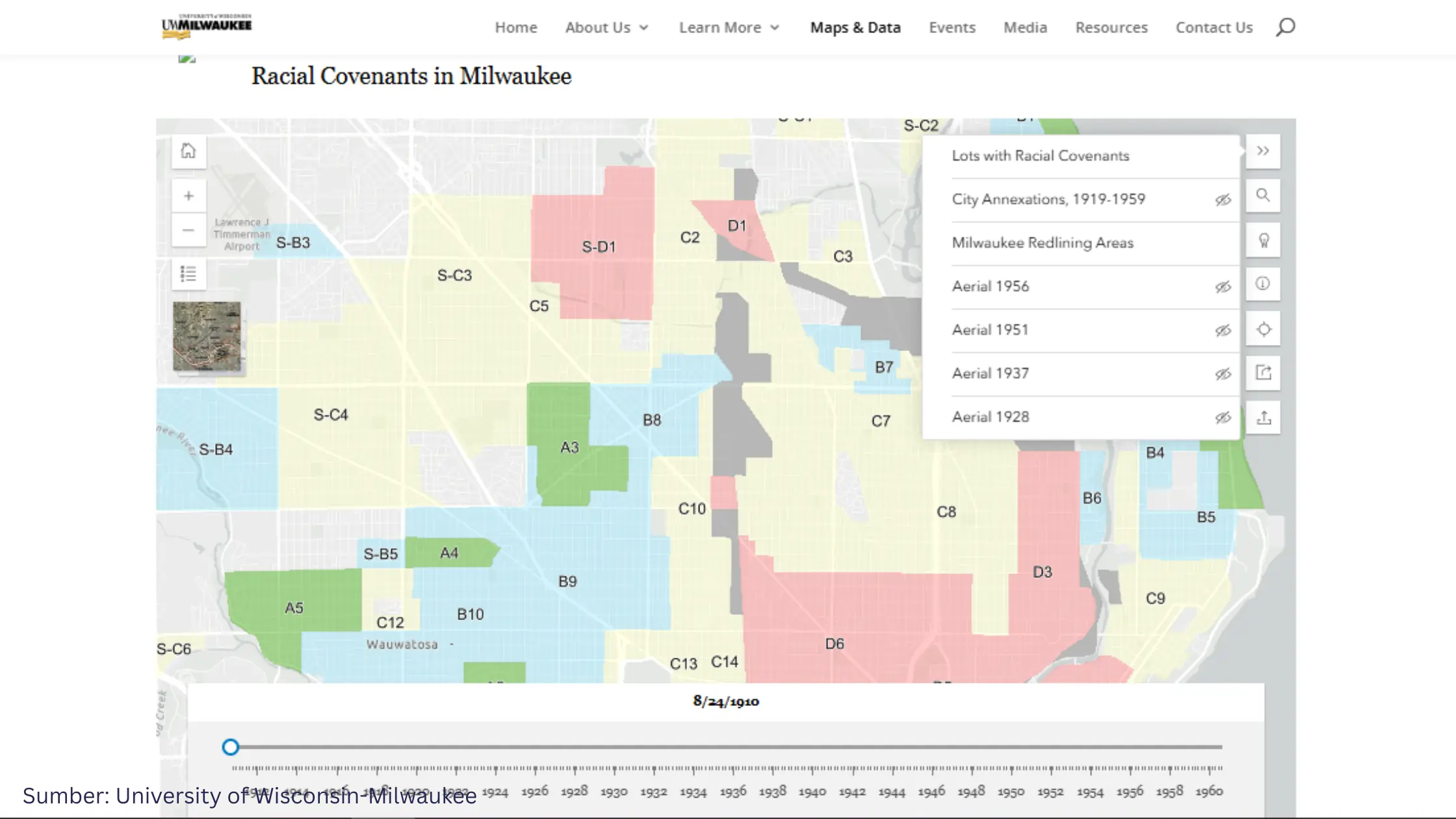Screen dimensions: 1456x819
Task: Click the time slider handle
Action: (230, 747)
